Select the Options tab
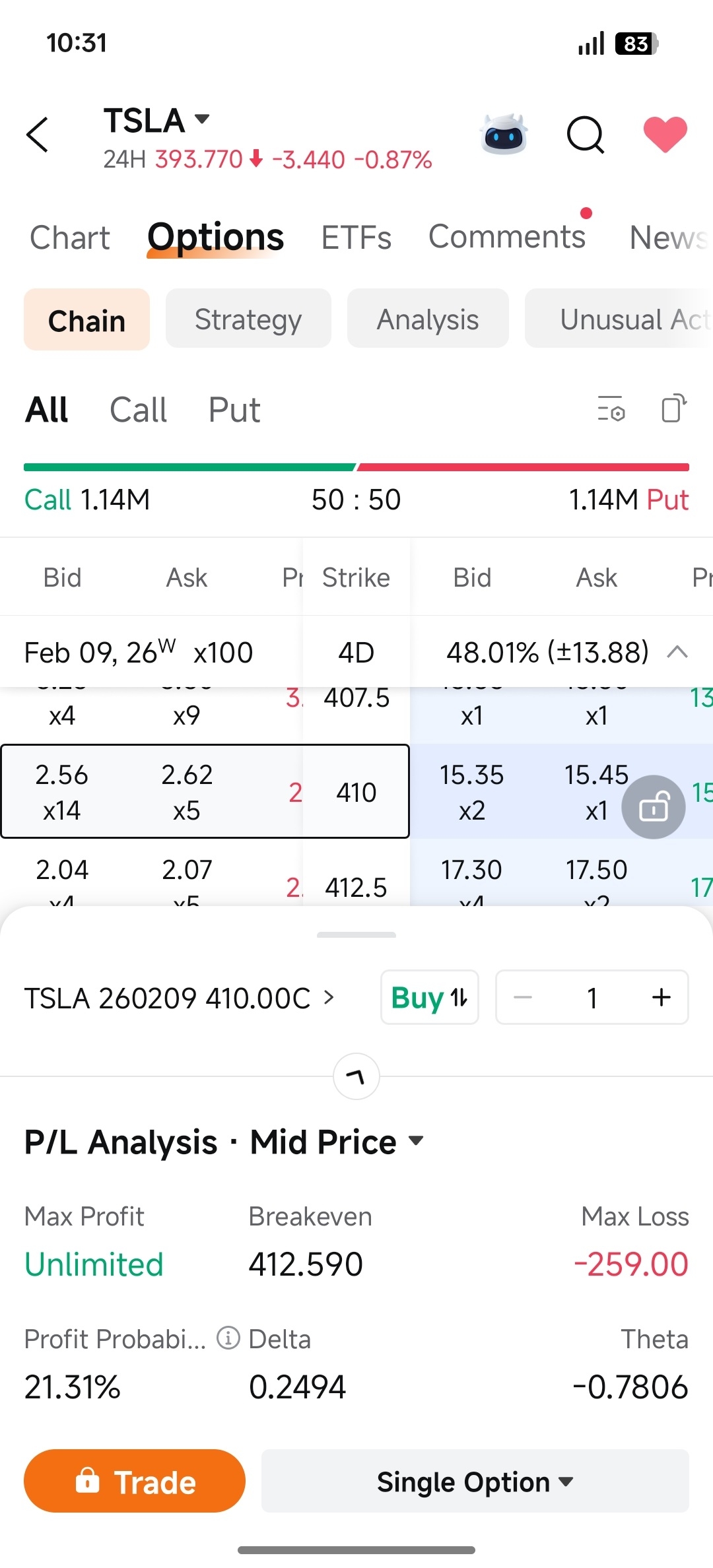 (215, 238)
